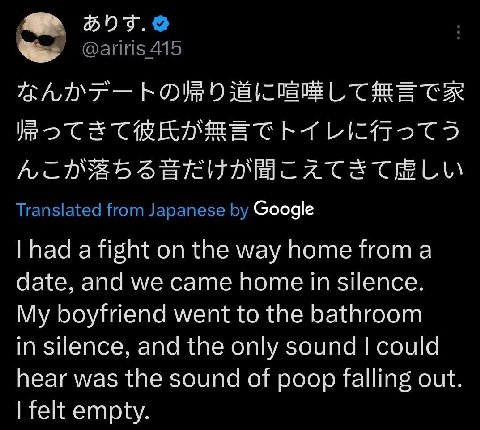Open the sunglasses profile avatar

pos(41,37)
